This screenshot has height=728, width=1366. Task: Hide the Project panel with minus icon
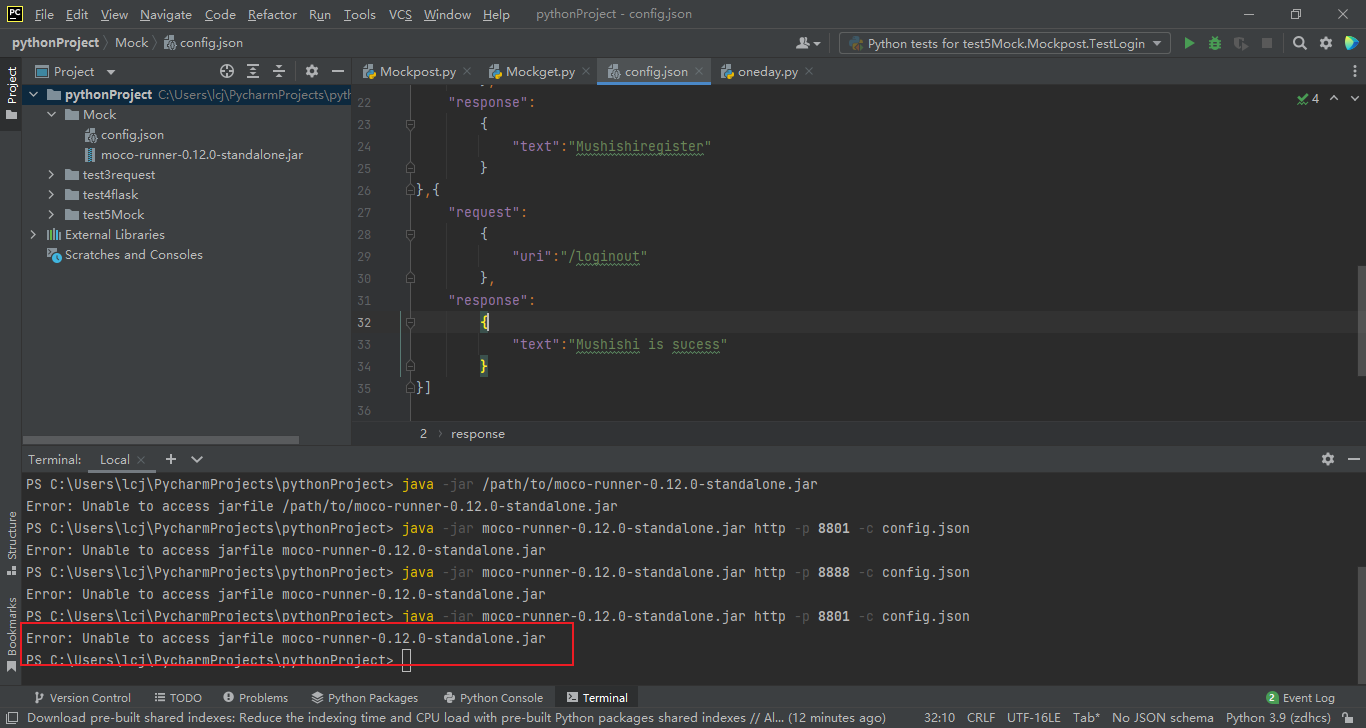337,71
